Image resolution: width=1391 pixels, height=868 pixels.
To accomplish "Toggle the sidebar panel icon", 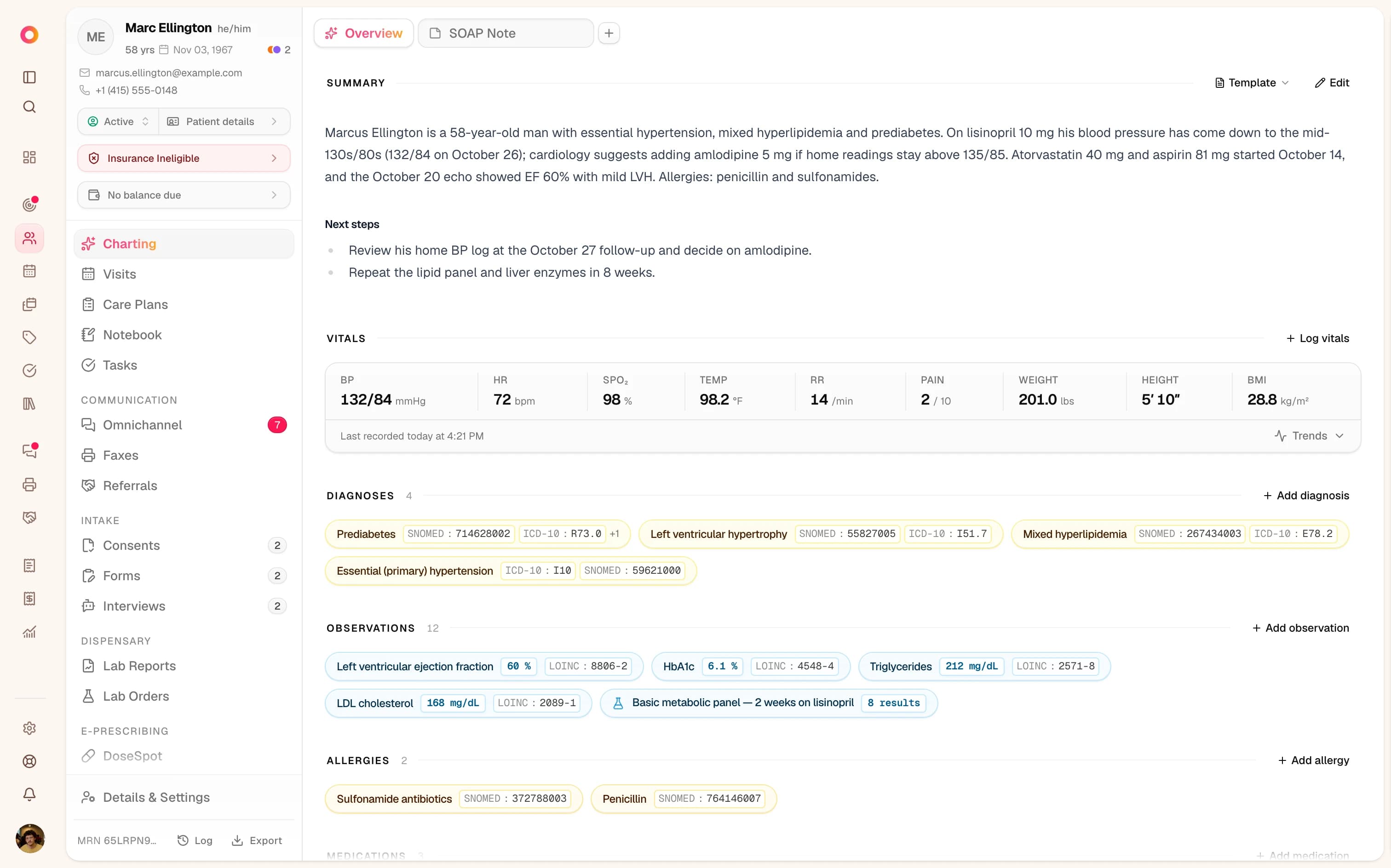I will pos(29,77).
